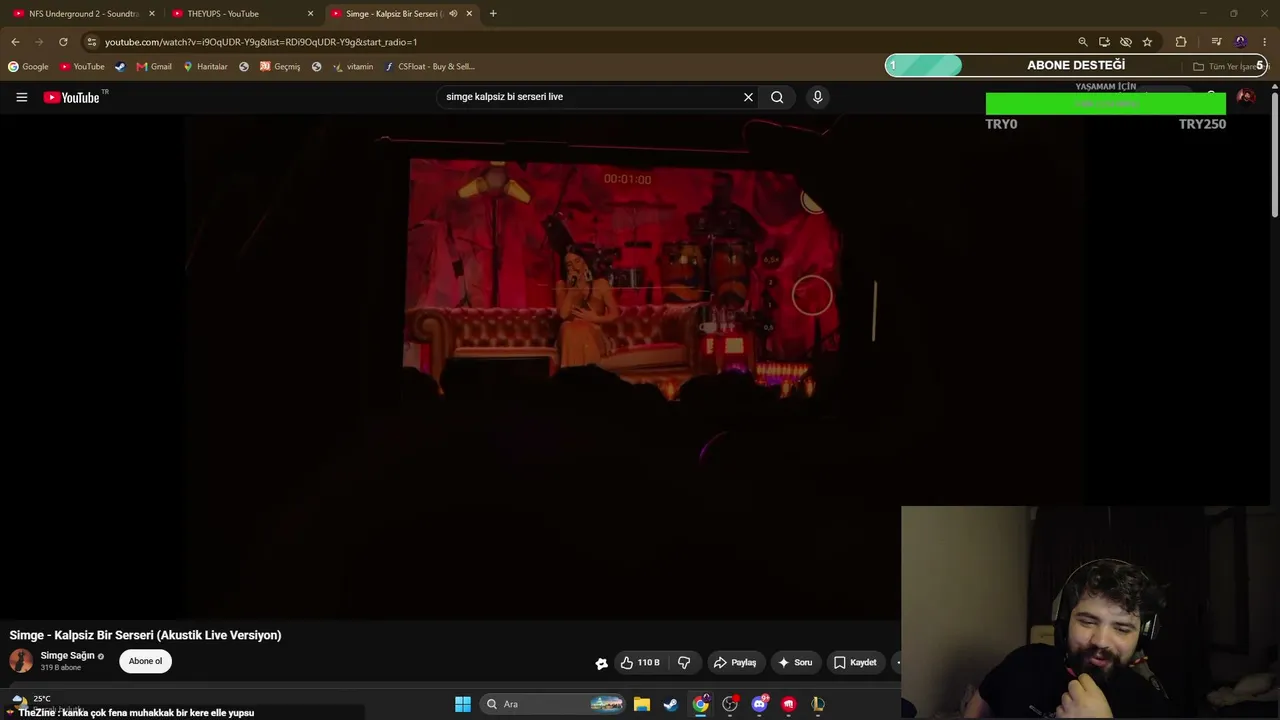
Task: Open the browser zoom magnifier icon
Action: click(x=1082, y=42)
